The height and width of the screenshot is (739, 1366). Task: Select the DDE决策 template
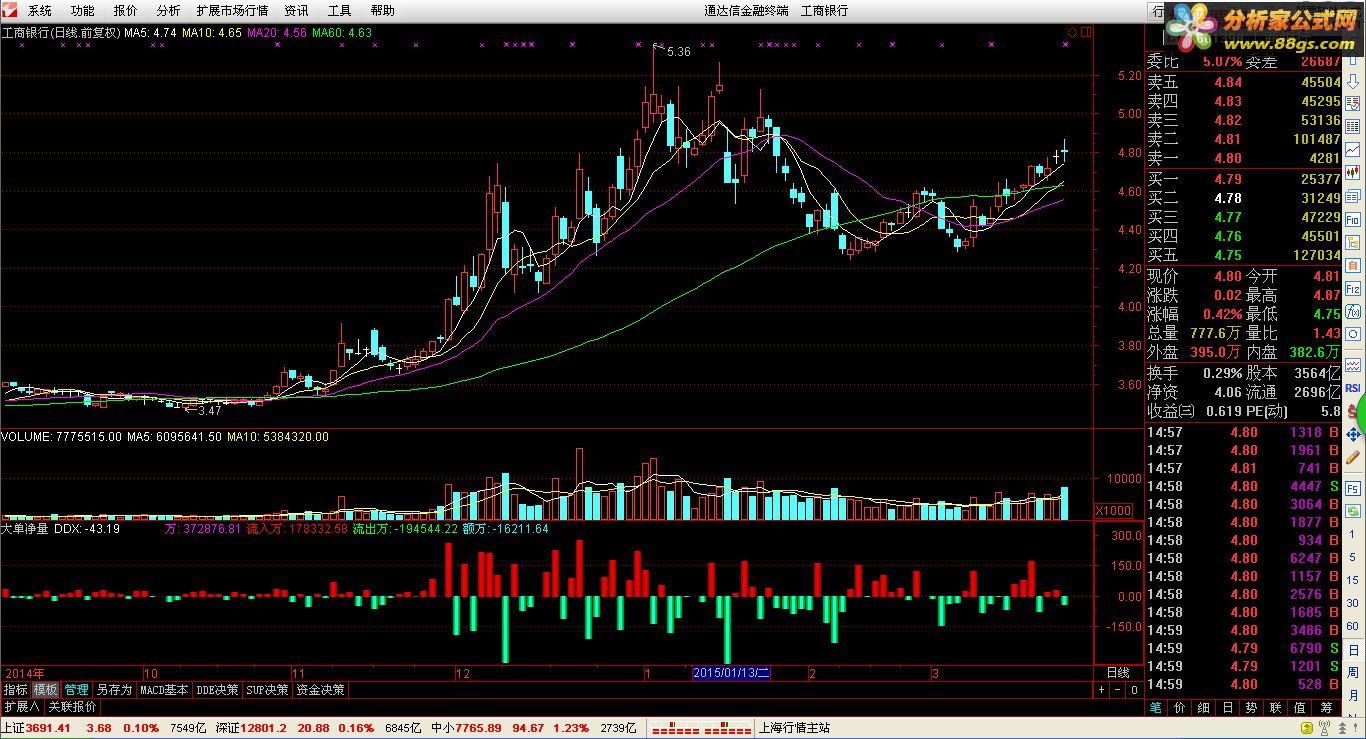click(217, 690)
